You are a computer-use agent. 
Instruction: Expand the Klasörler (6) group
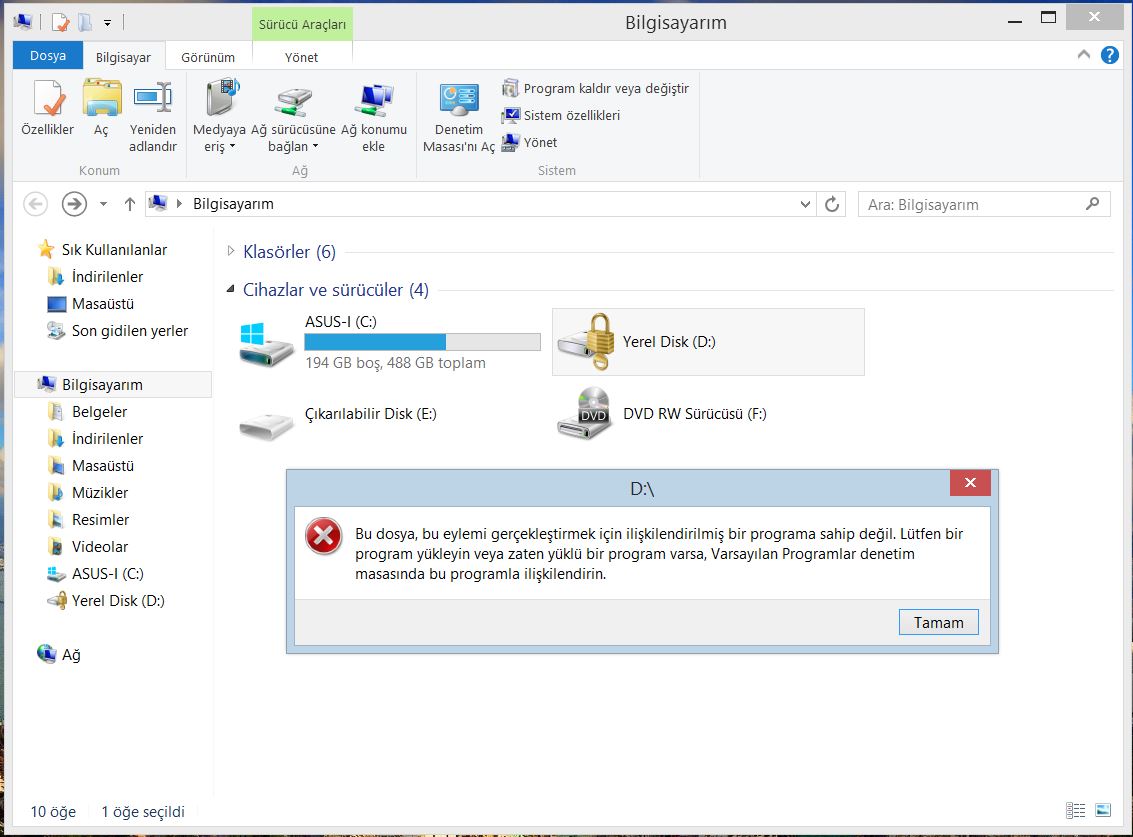[231, 251]
